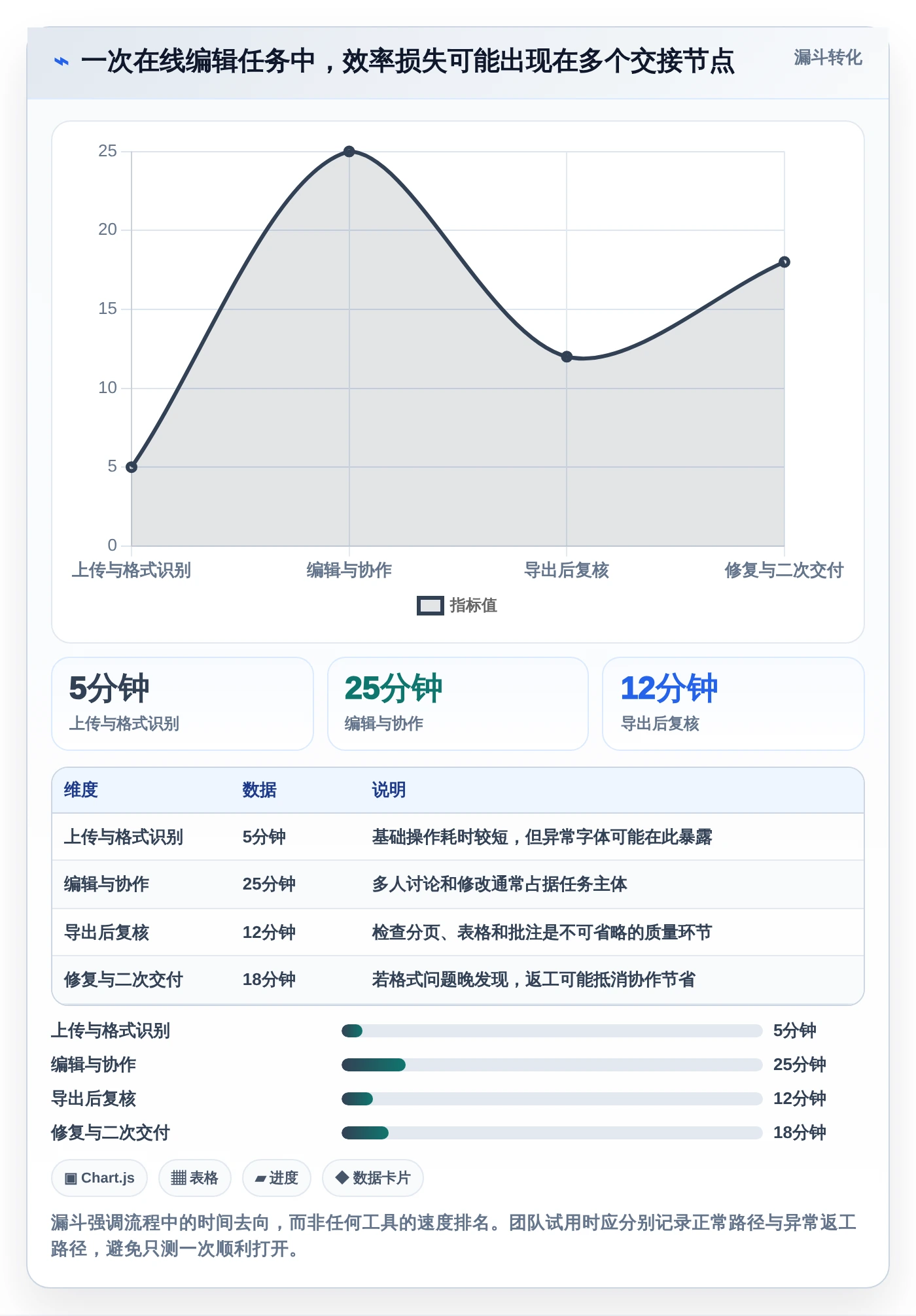Screen dimensions: 916x1316
Task: Click the 25分钟 stat card
Action: (x=458, y=704)
